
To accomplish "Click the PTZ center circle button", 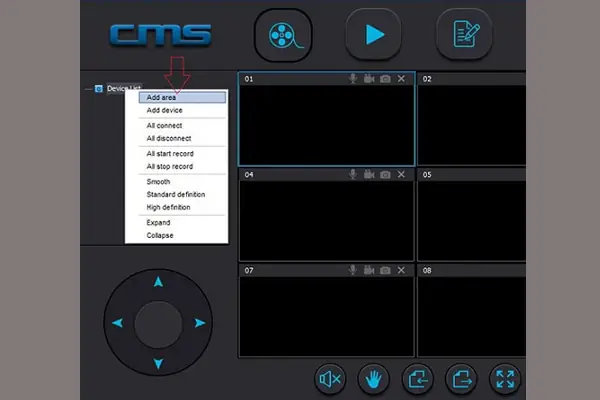I will coord(158,324).
